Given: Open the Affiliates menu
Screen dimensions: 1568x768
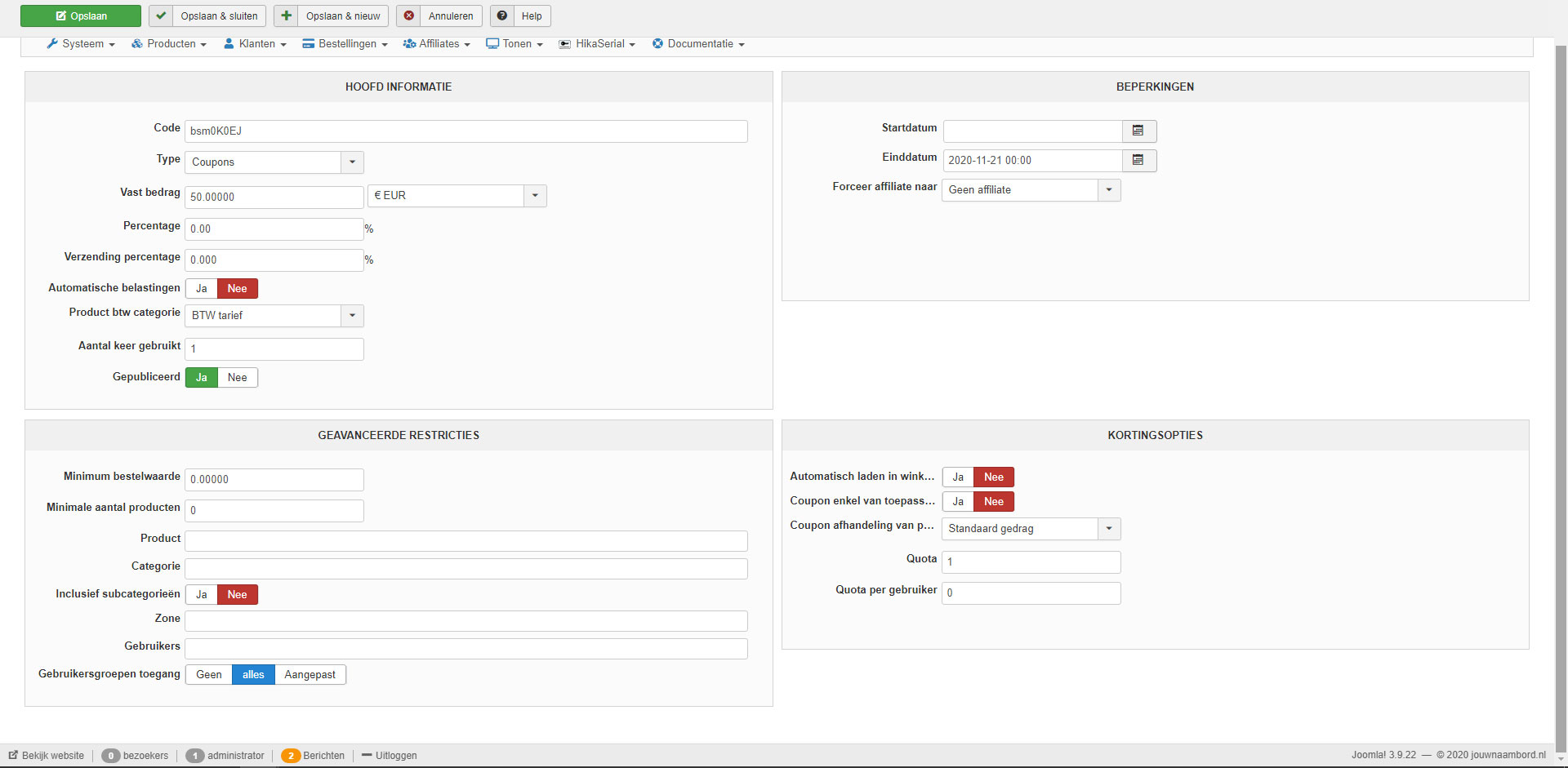Looking at the screenshot, I should (x=437, y=43).
